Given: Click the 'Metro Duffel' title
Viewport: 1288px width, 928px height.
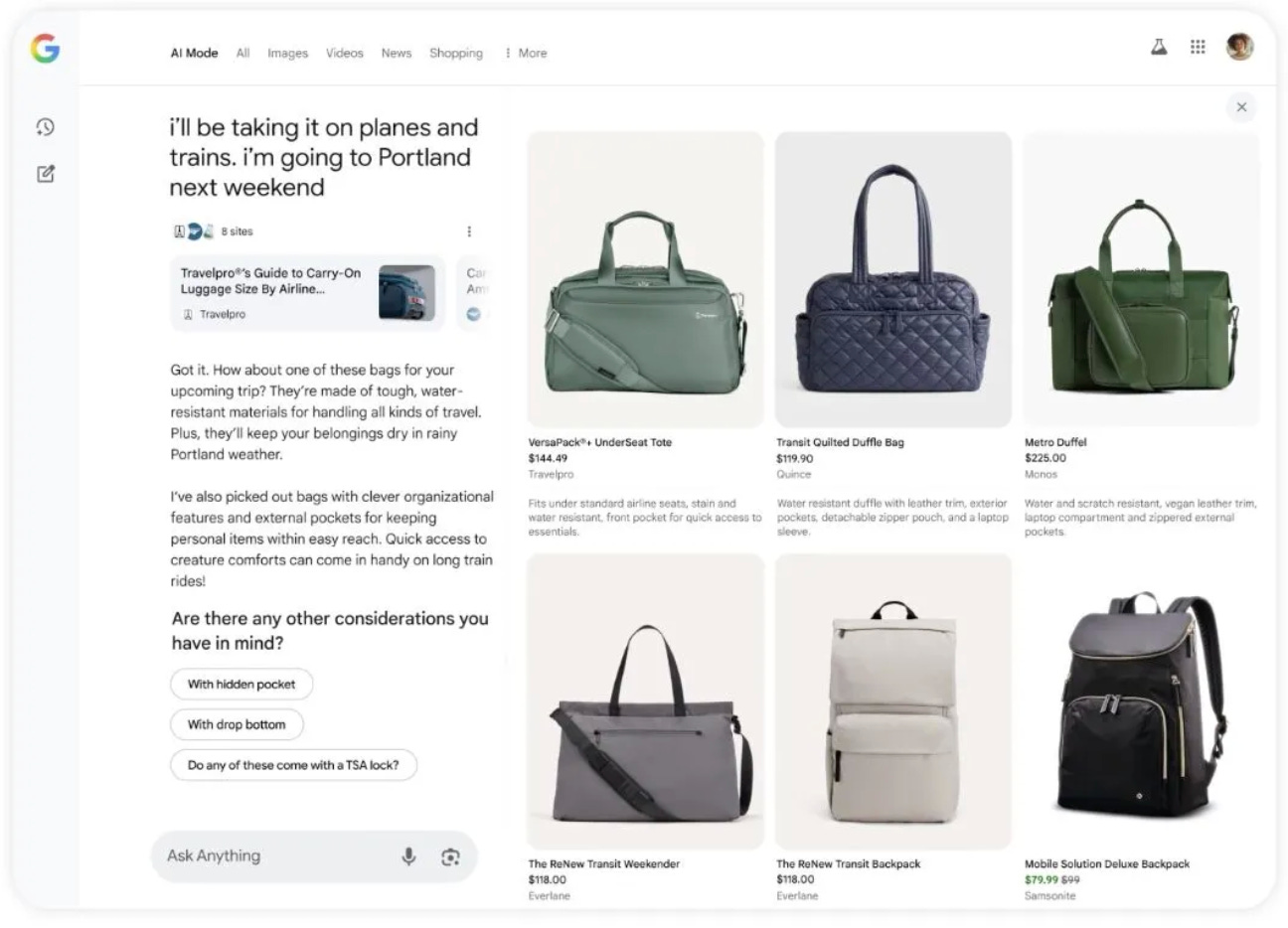Looking at the screenshot, I should 1055,442.
